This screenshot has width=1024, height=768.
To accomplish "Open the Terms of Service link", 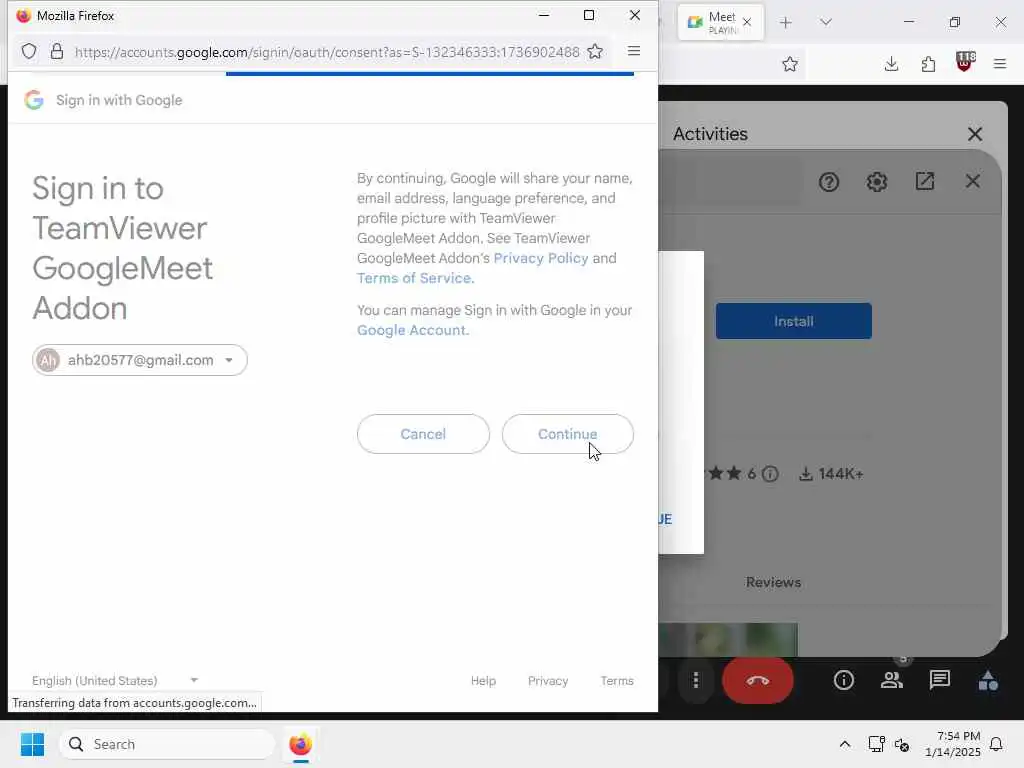I will pyautogui.click(x=415, y=278).
